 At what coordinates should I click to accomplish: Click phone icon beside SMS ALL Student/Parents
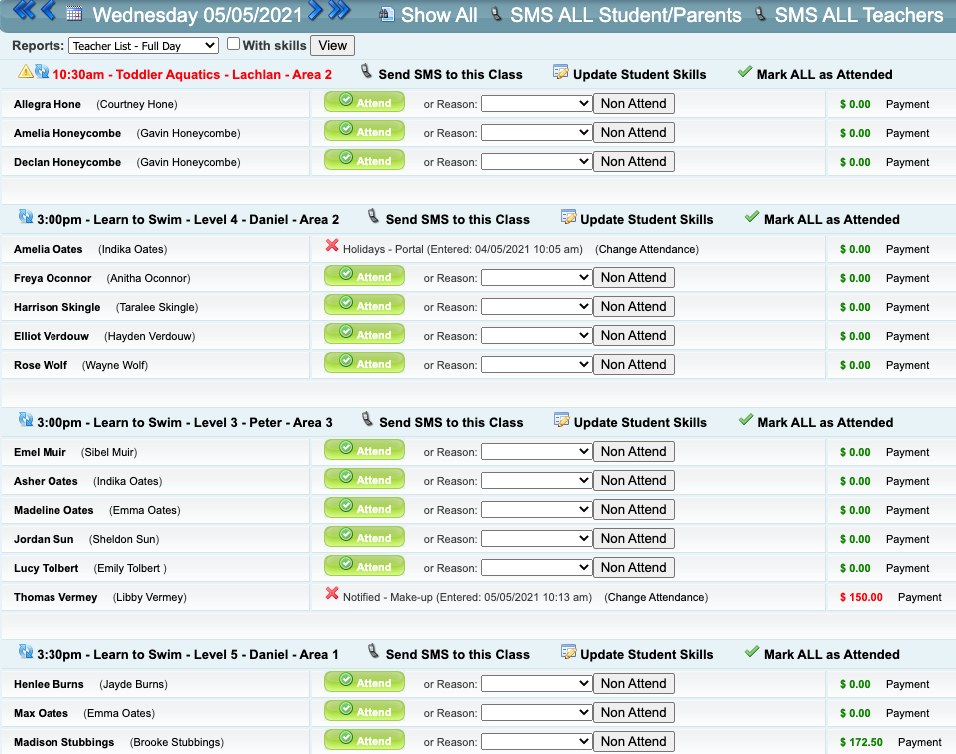click(497, 14)
